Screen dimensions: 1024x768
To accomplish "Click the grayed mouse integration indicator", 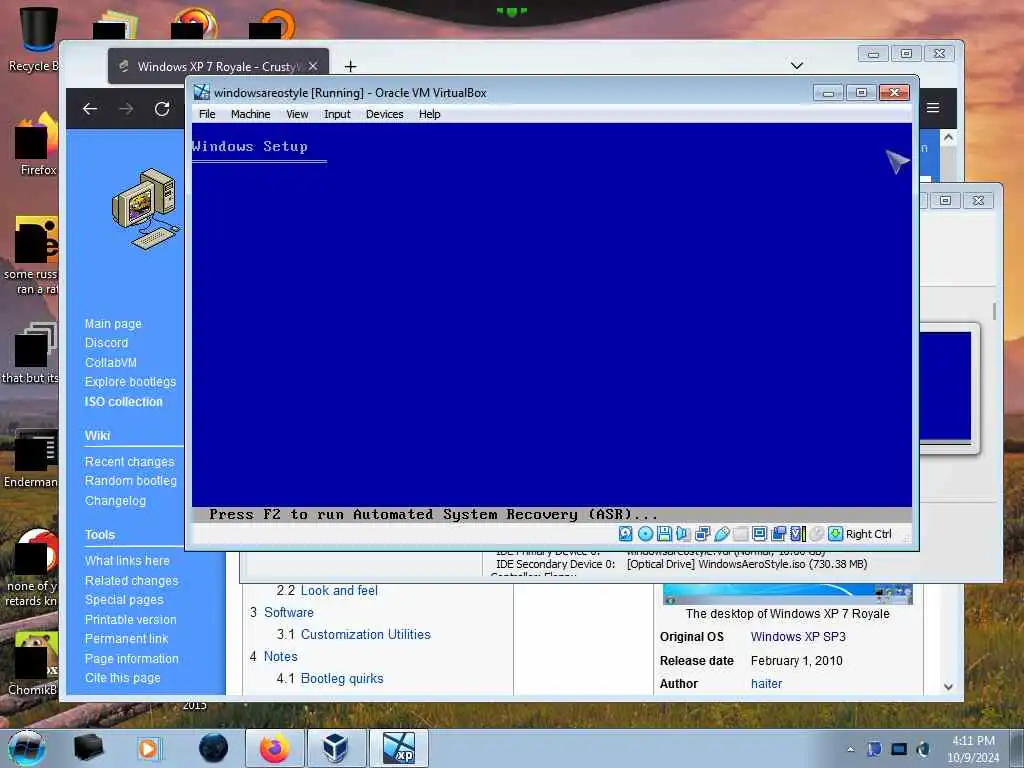I will click(x=816, y=534).
